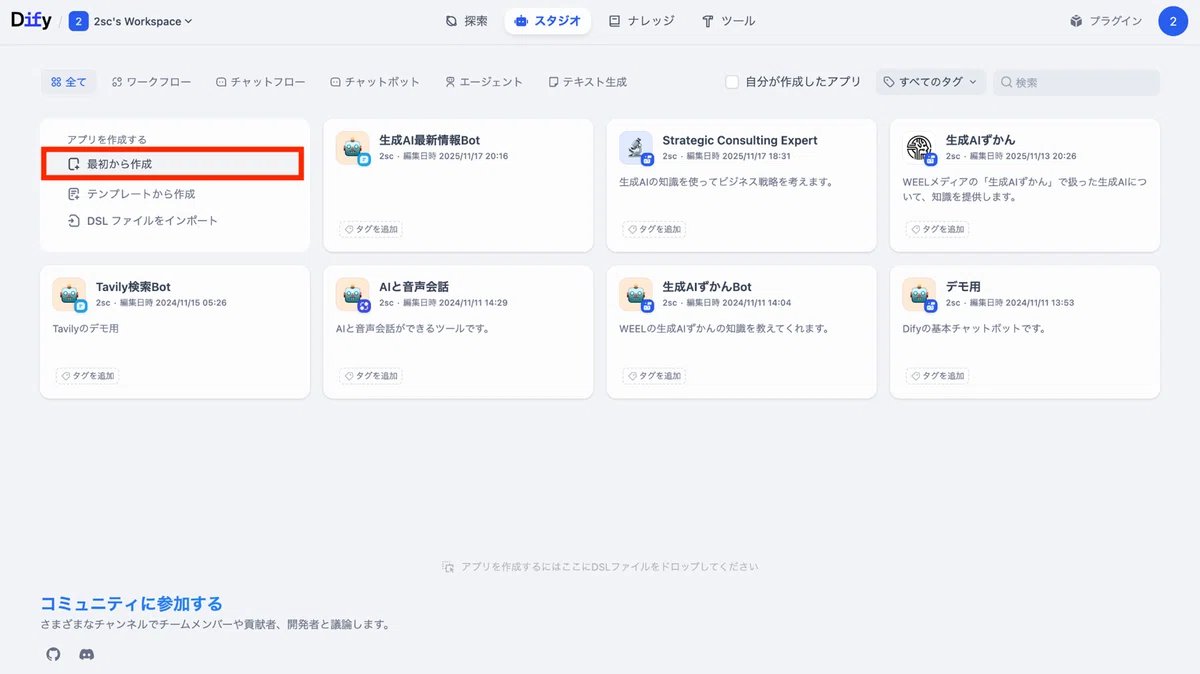Open the 生成AIずかんBot app card

pyautogui.click(x=741, y=332)
